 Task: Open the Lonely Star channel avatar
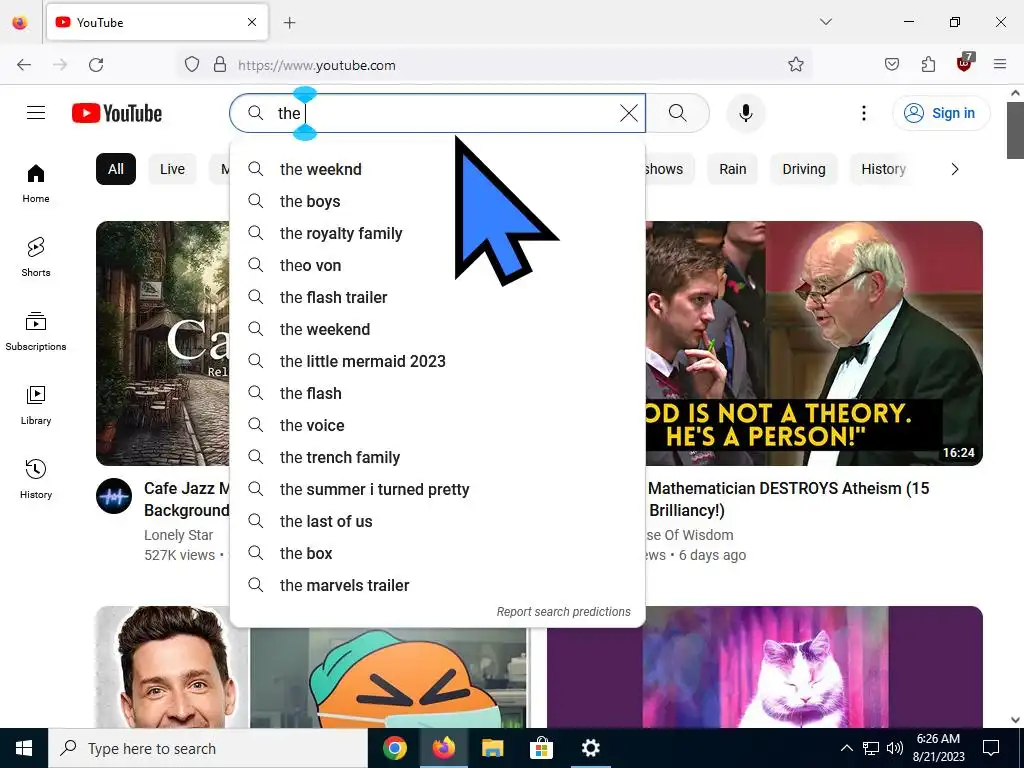114,496
